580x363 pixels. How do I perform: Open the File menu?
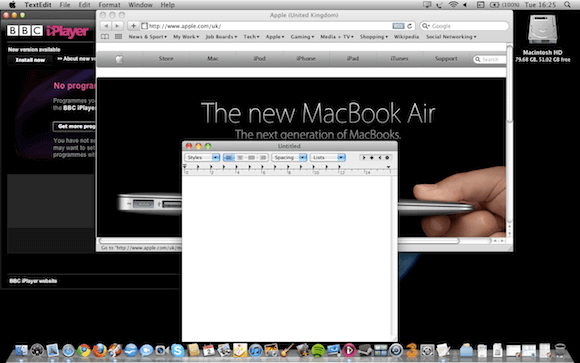tap(65, 5)
